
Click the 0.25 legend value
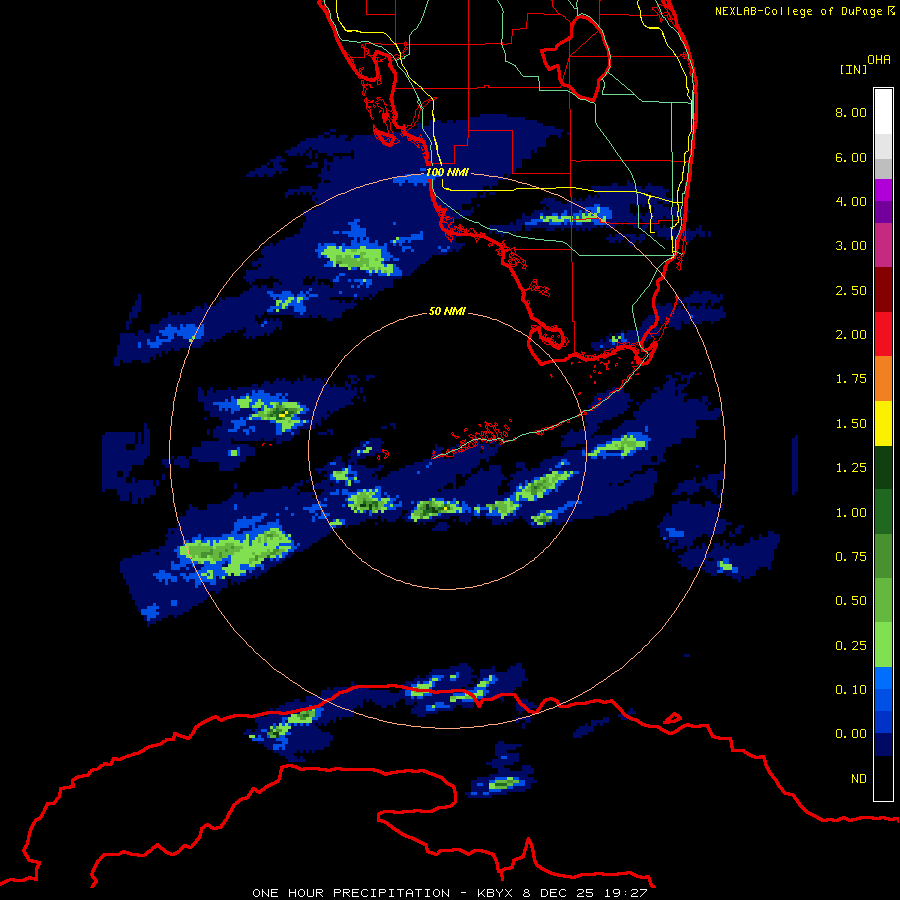pos(851,646)
